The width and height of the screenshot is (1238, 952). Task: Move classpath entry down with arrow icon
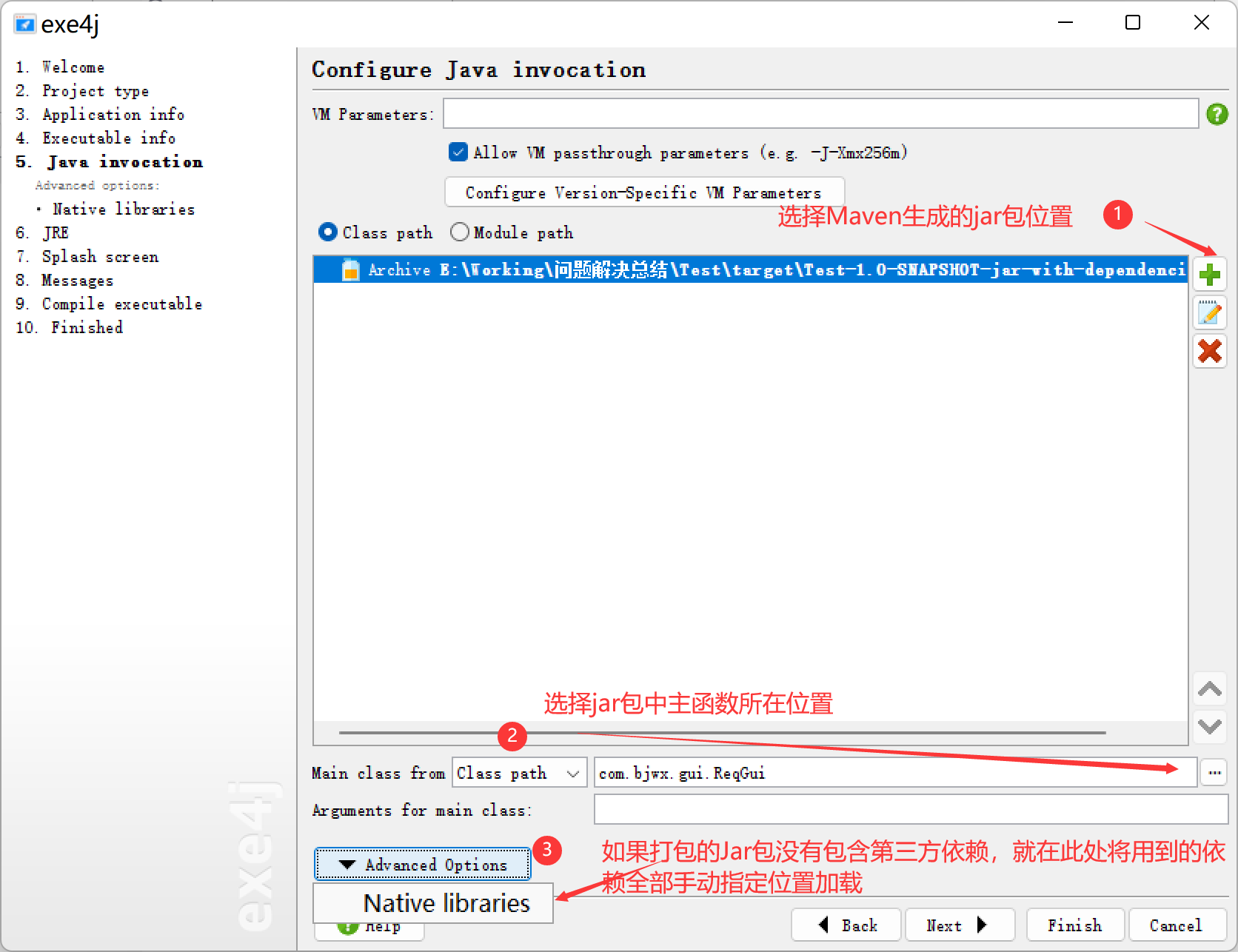tap(1210, 727)
